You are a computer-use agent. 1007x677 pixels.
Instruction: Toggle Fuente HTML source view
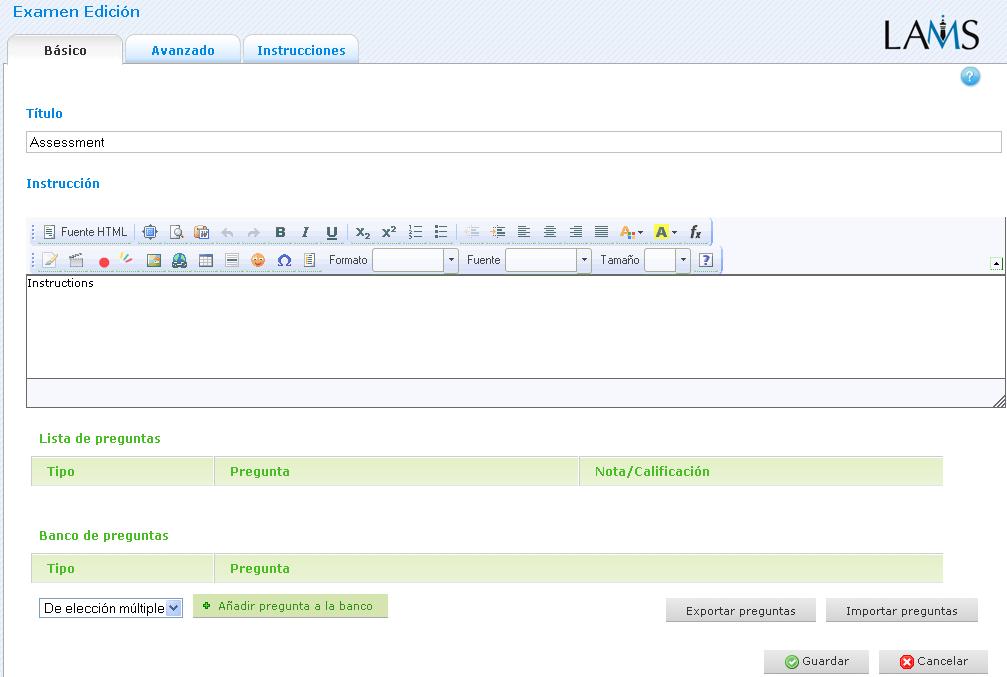86,232
